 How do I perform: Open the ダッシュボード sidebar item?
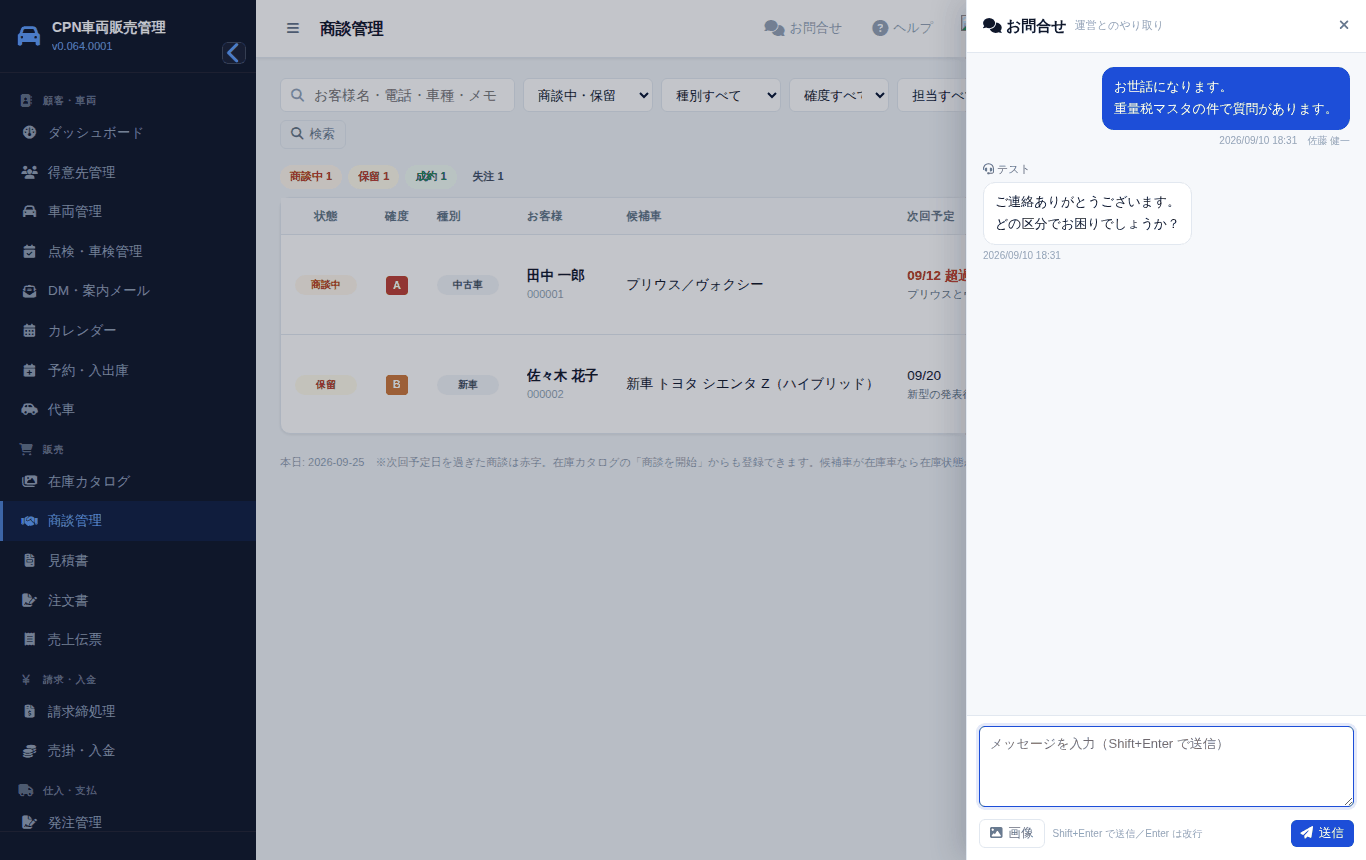click(128, 132)
